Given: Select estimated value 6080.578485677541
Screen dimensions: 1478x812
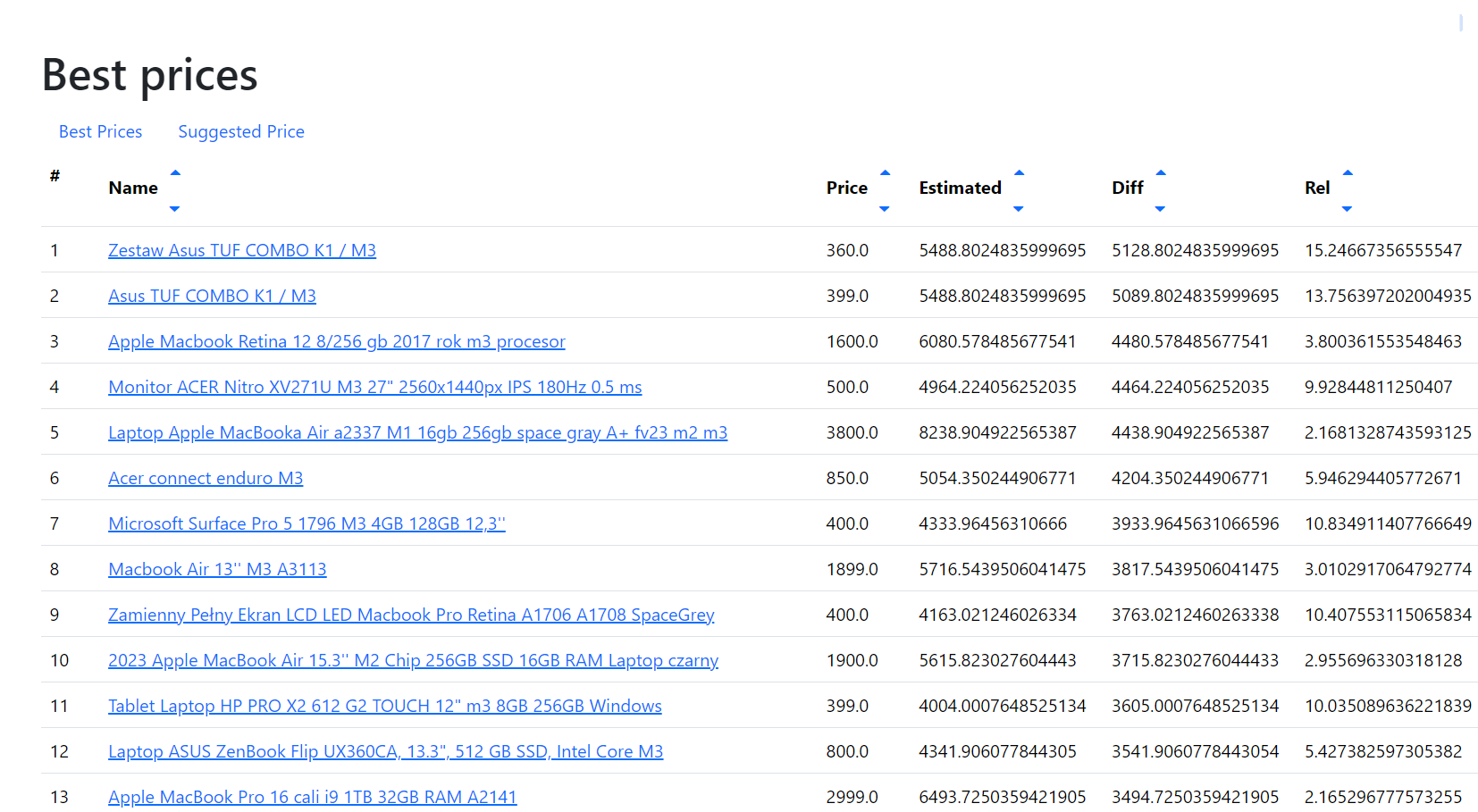Looking at the screenshot, I should click(997, 341).
